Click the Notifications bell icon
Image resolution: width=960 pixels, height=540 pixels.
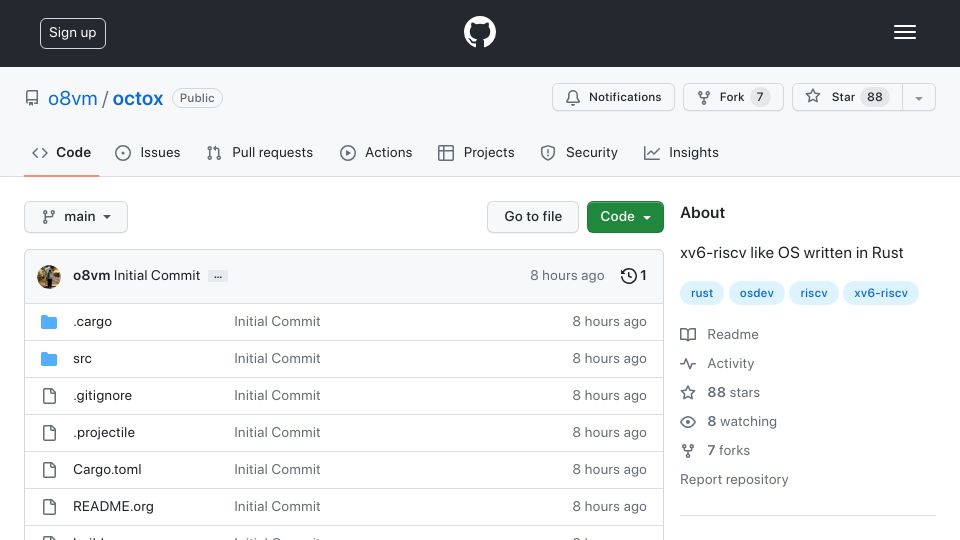572,97
